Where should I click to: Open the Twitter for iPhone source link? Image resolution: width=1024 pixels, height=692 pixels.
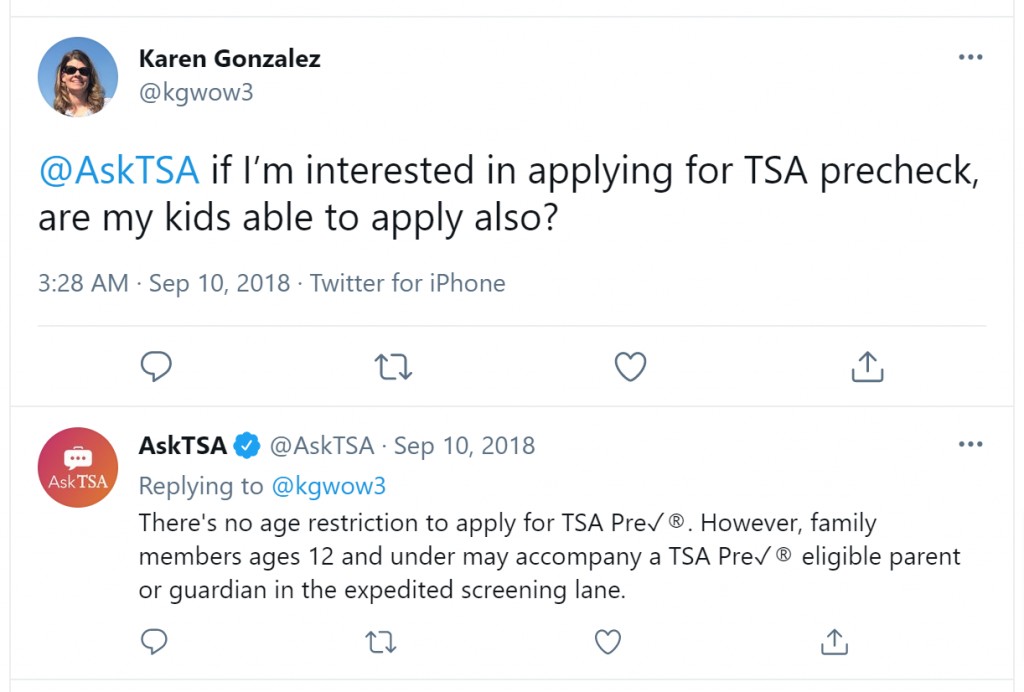coord(408,283)
